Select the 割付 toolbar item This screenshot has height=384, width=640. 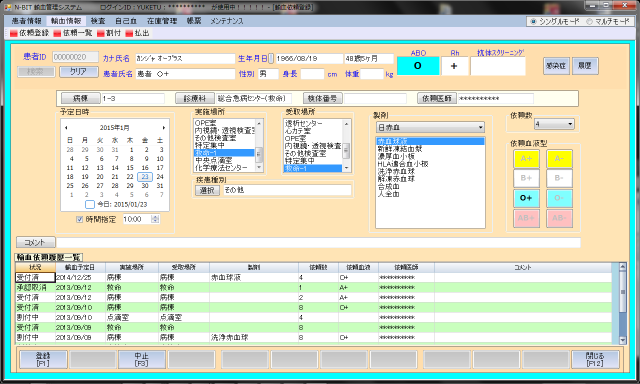109,33
